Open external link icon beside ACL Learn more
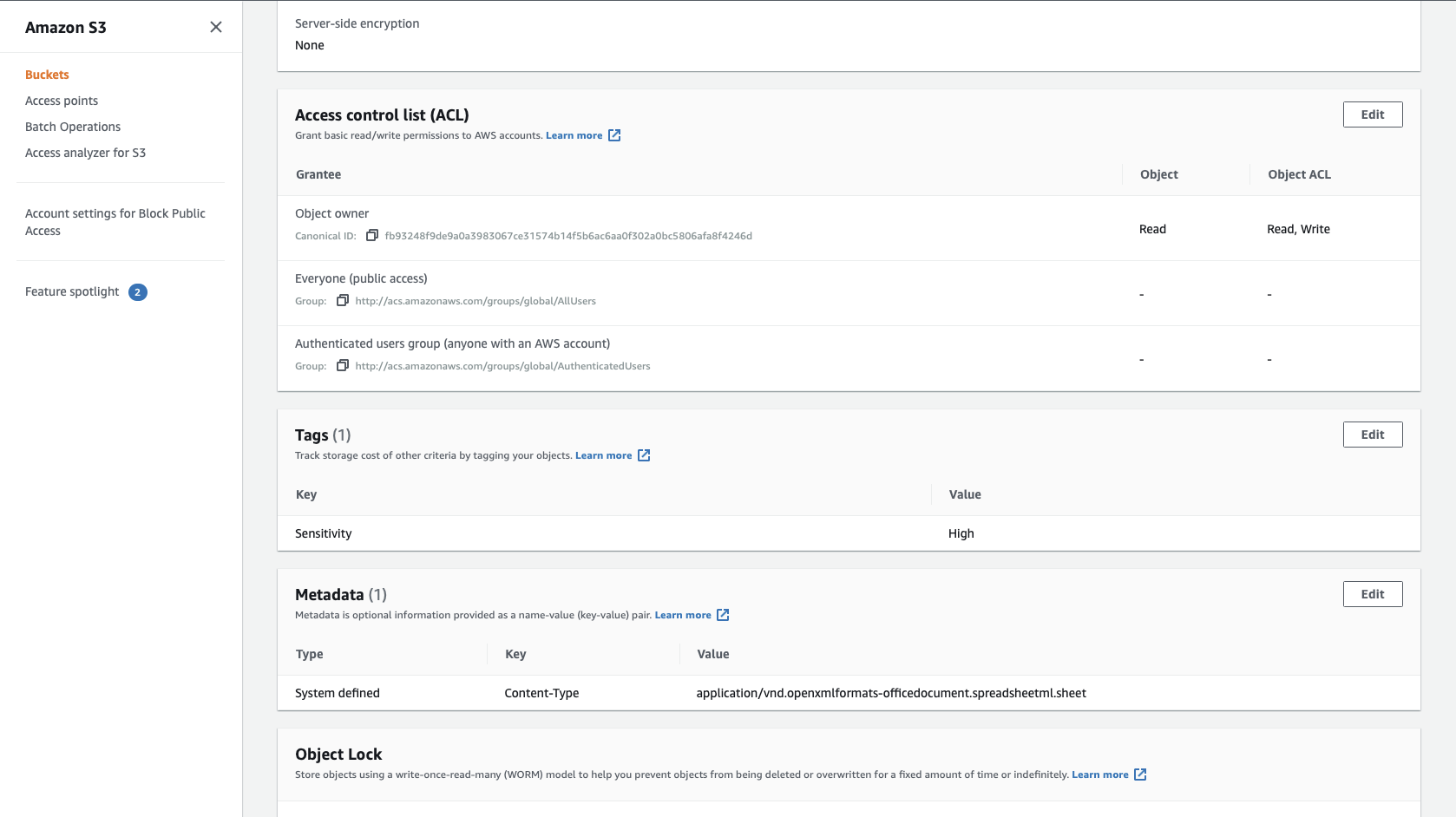Image resolution: width=1456 pixels, height=817 pixels. point(614,135)
